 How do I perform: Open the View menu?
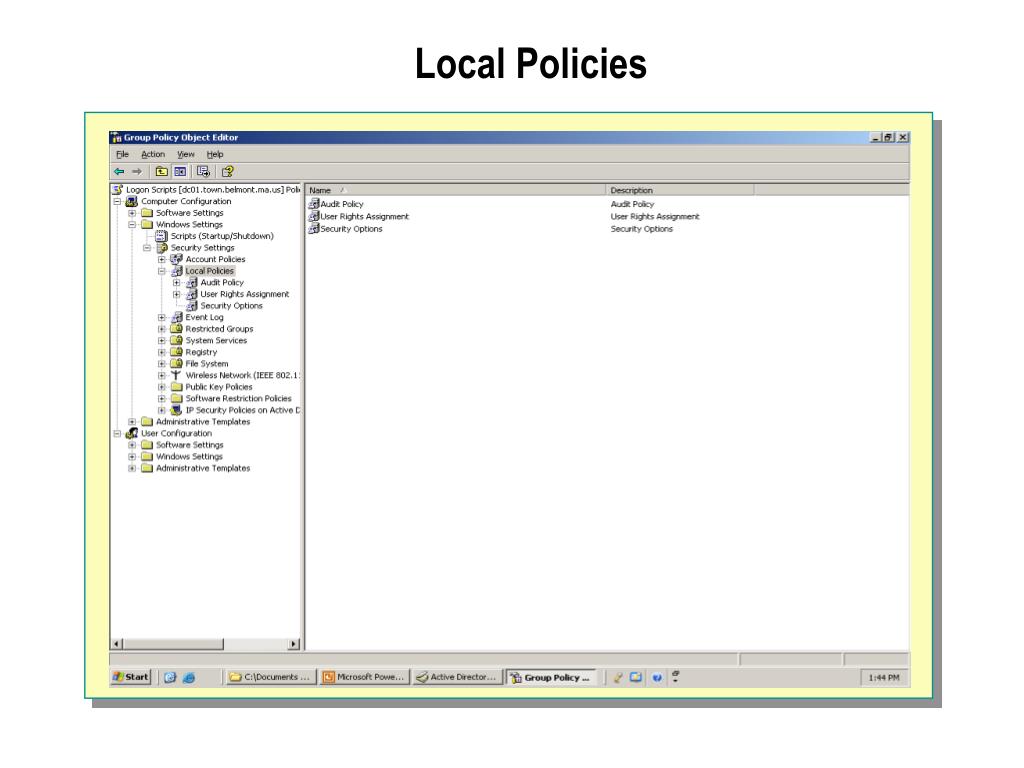click(186, 154)
